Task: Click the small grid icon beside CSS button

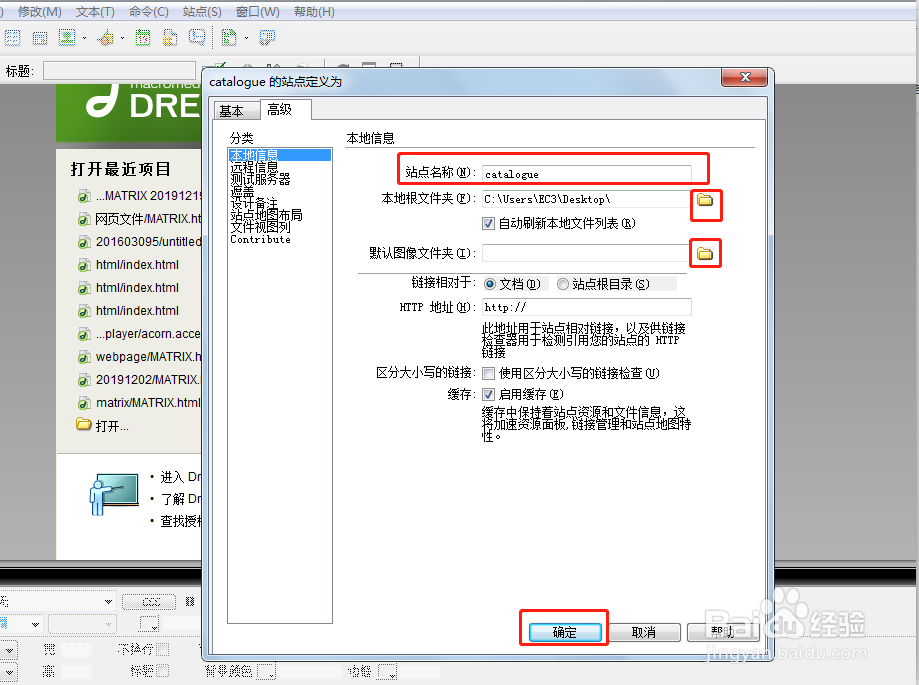Action: tap(189, 602)
